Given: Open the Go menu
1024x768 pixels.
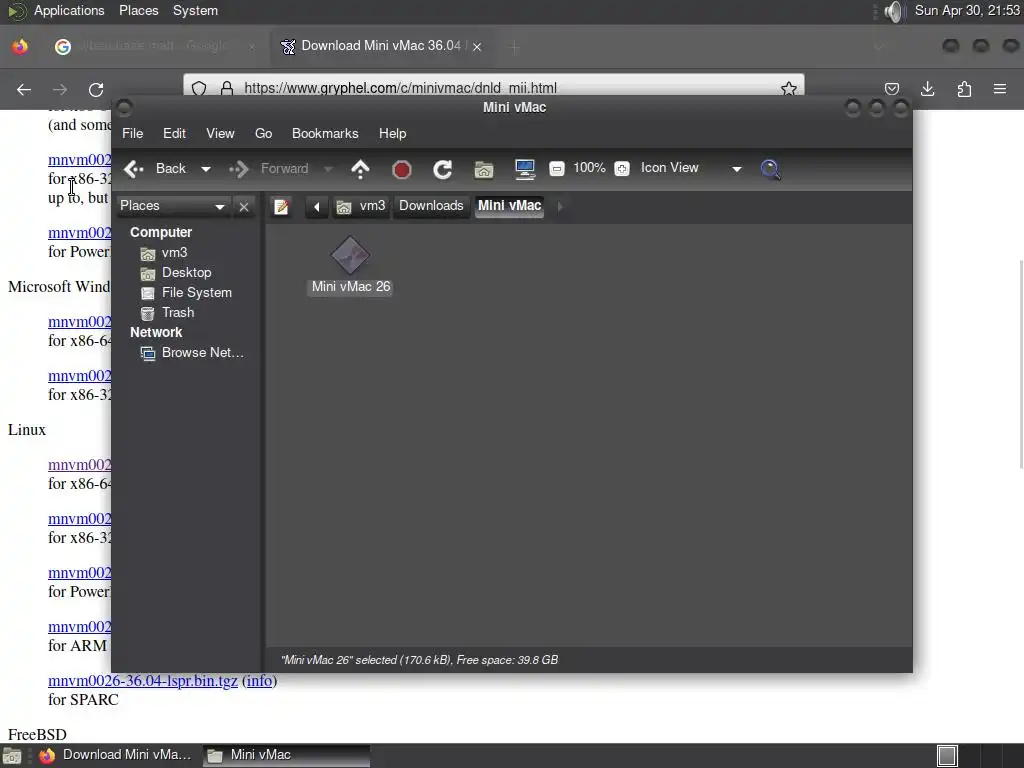Looking at the screenshot, I should click(263, 134).
